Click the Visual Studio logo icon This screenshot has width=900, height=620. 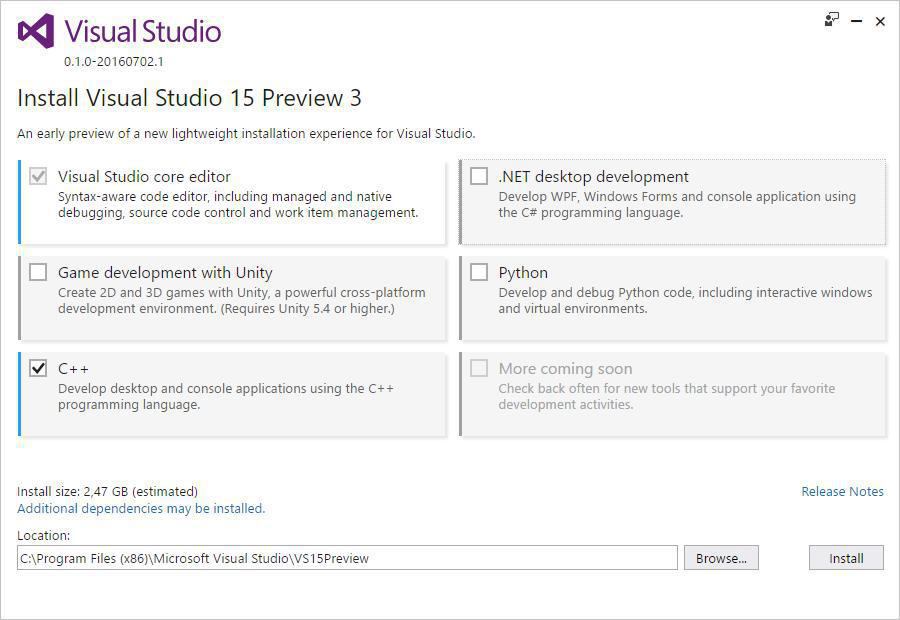click(x=36, y=31)
